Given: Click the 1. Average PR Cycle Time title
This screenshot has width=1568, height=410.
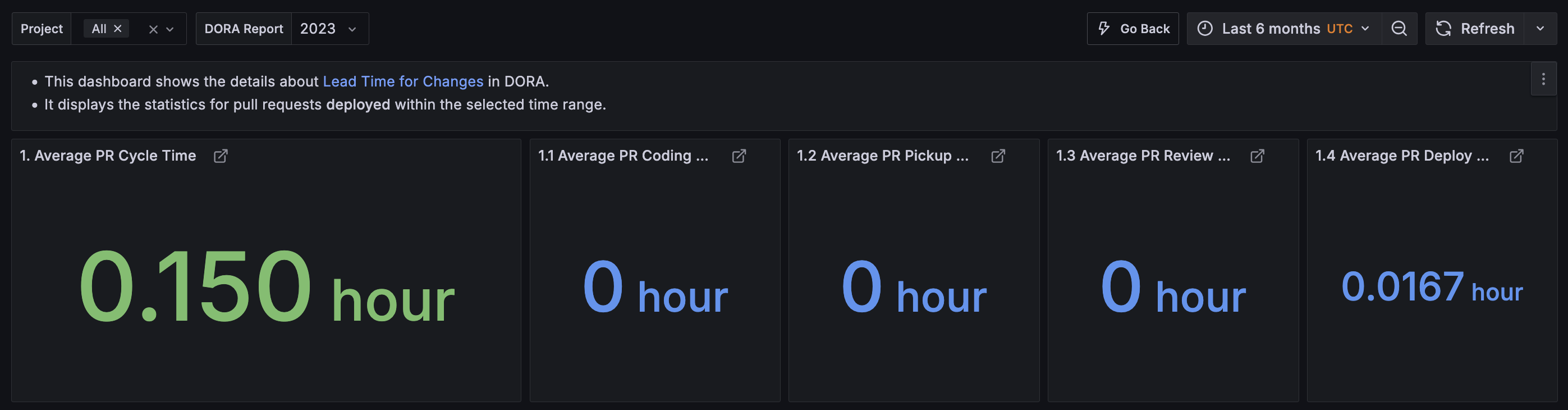Looking at the screenshot, I should pyautogui.click(x=108, y=156).
